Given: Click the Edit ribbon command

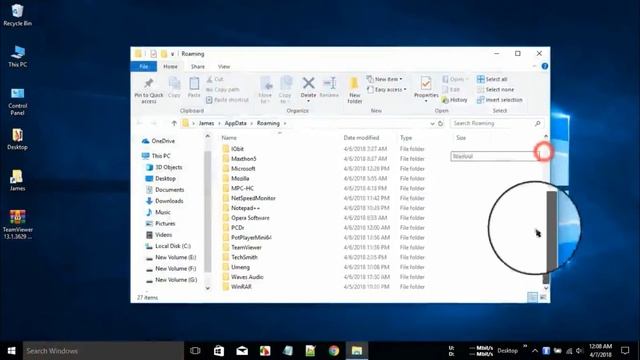Looking at the screenshot, I should click(x=451, y=89).
